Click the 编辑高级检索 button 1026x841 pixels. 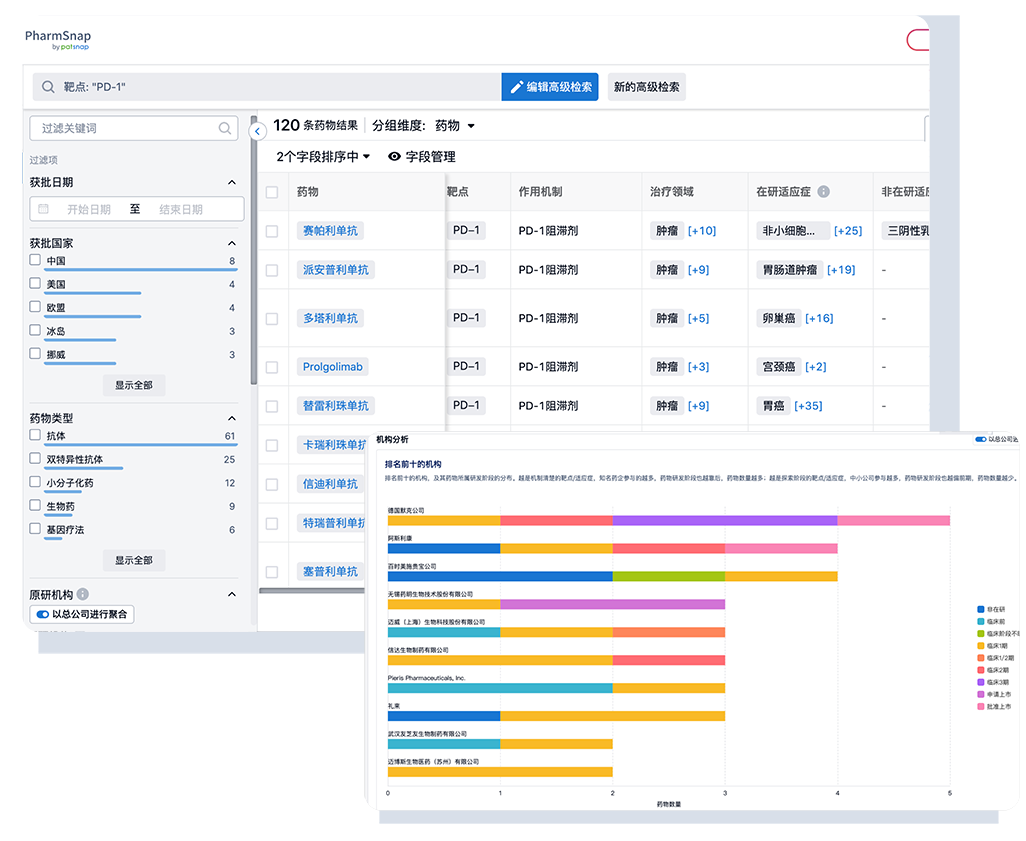(x=550, y=87)
